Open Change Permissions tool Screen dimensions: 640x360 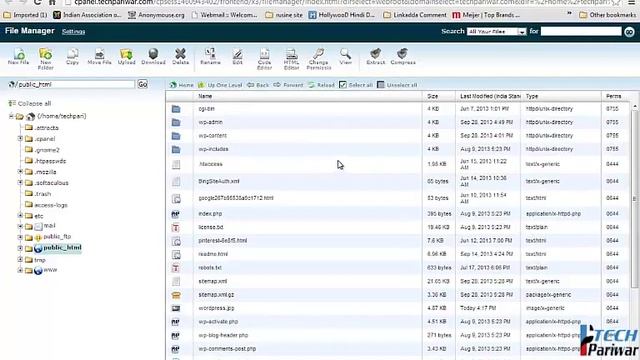[x=319, y=58]
